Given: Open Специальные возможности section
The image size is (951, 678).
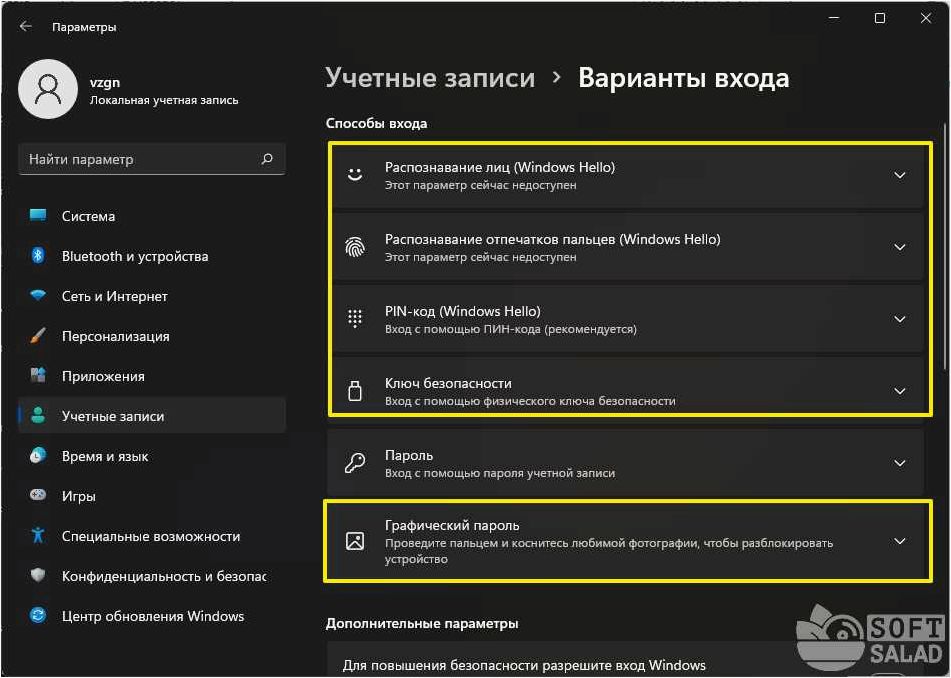Looking at the screenshot, I should click(x=152, y=535).
